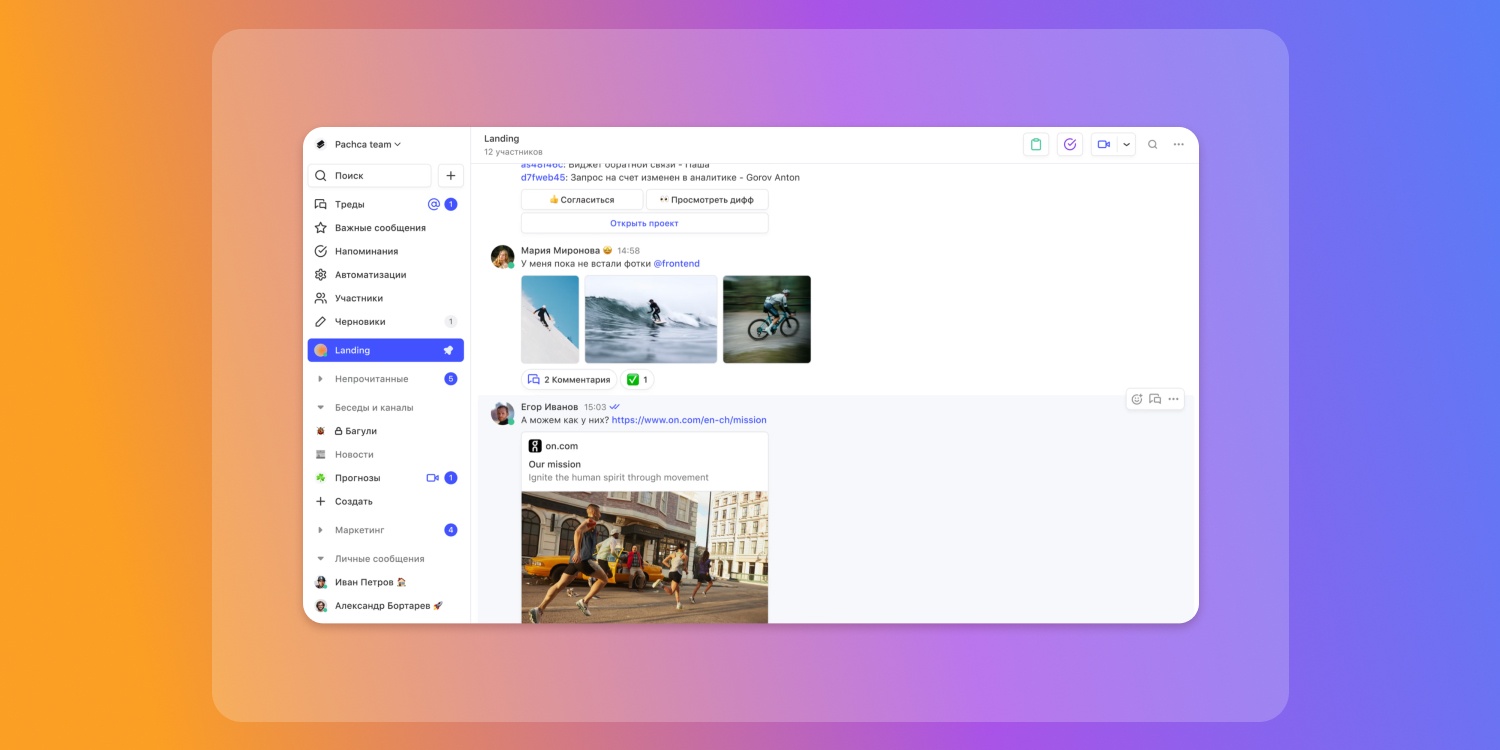Click the plus button next to search

pos(450,176)
